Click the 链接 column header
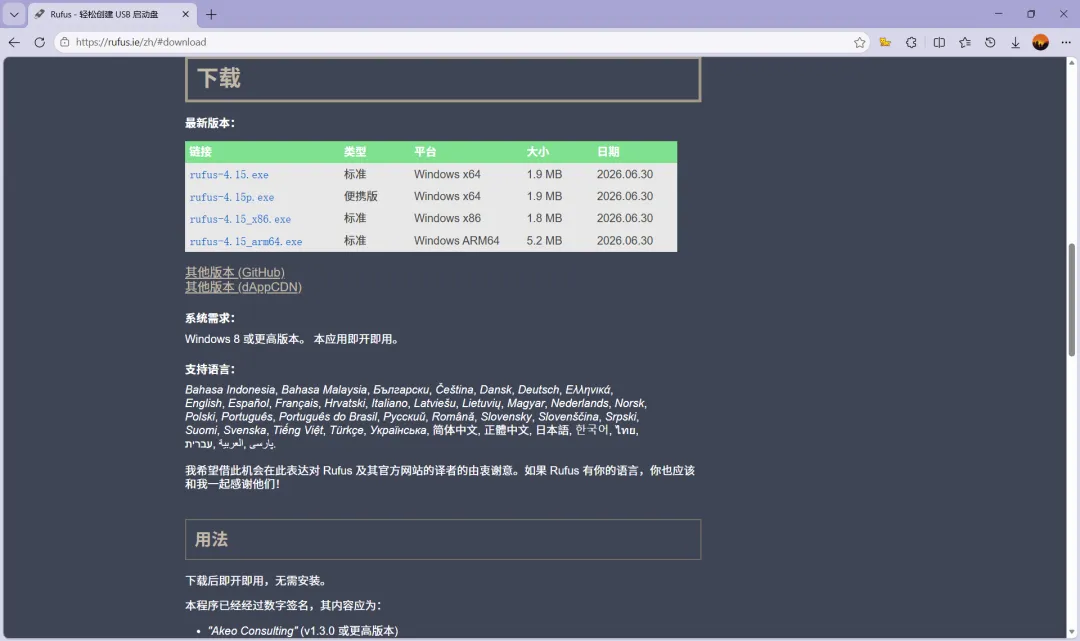Viewport: 1080px width, 641px height. 200,151
